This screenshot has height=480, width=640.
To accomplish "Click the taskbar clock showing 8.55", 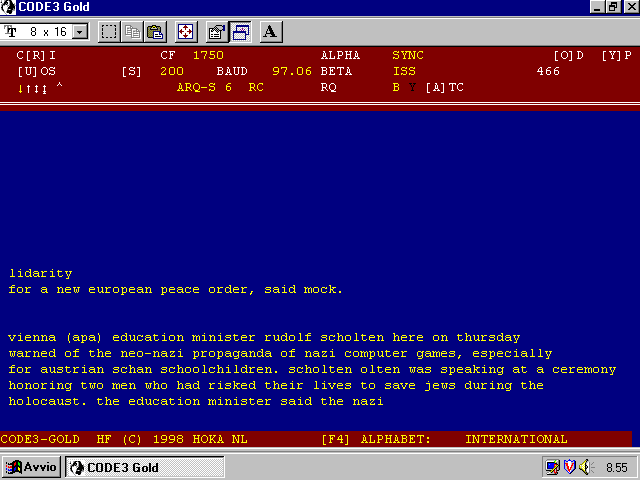I will [x=616, y=467].
